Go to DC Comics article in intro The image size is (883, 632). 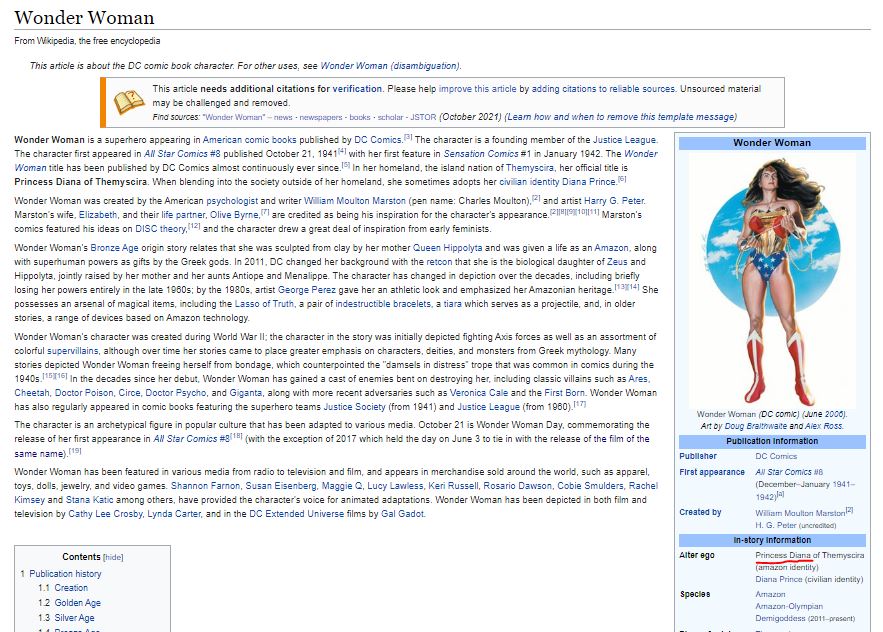click(x=377, y=140)
